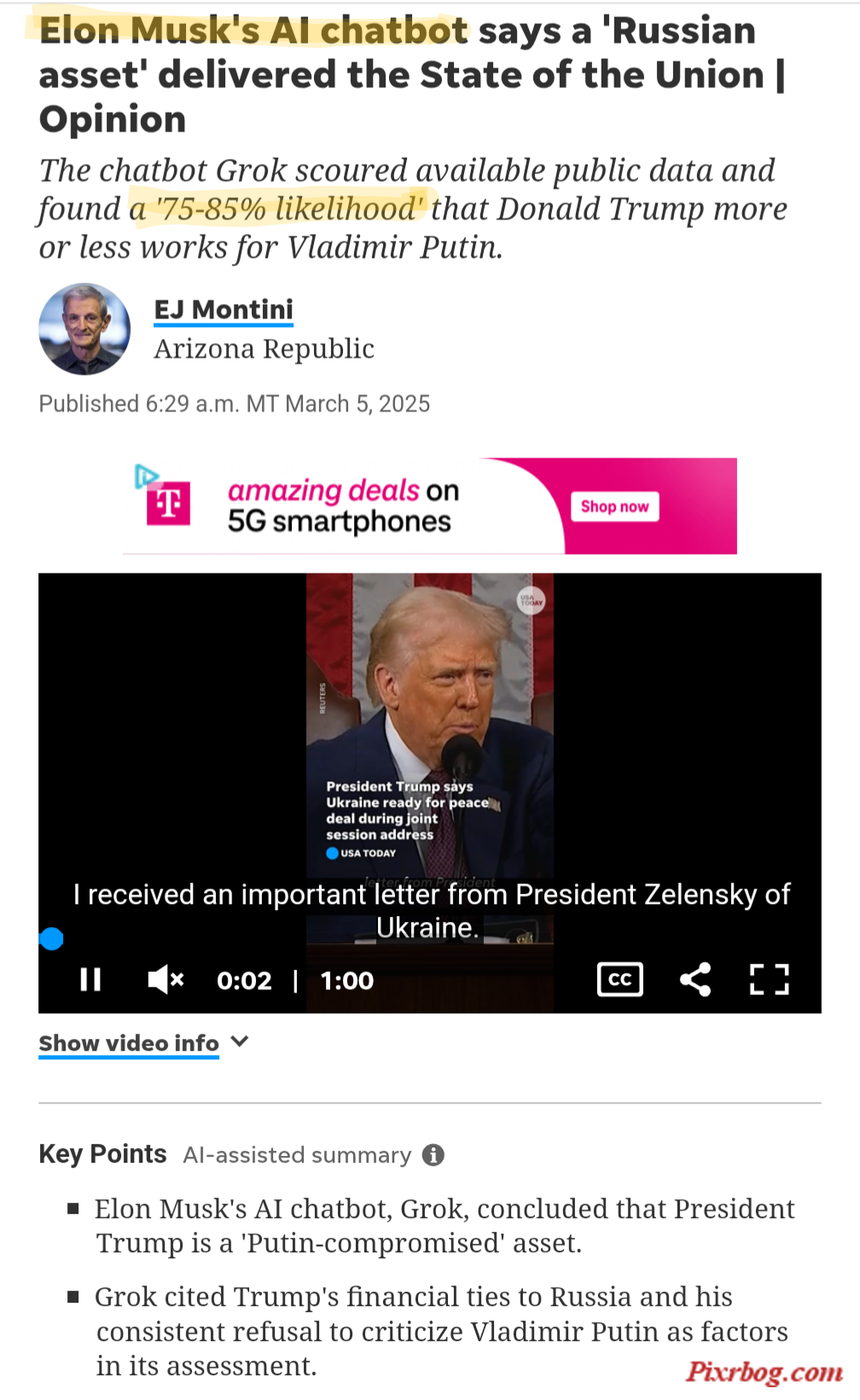This screenshot has height=1400, width=860.
Task: Expand Show video info
Action: pos(129,1043)
